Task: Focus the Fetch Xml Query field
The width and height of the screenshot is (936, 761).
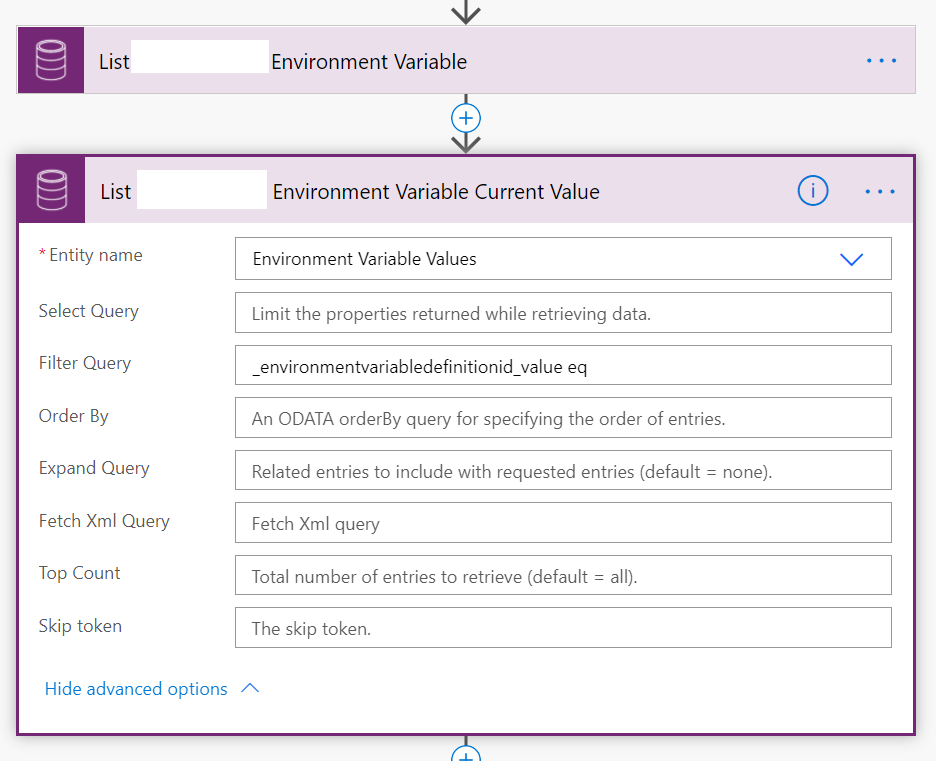Action: coord(563,523)
